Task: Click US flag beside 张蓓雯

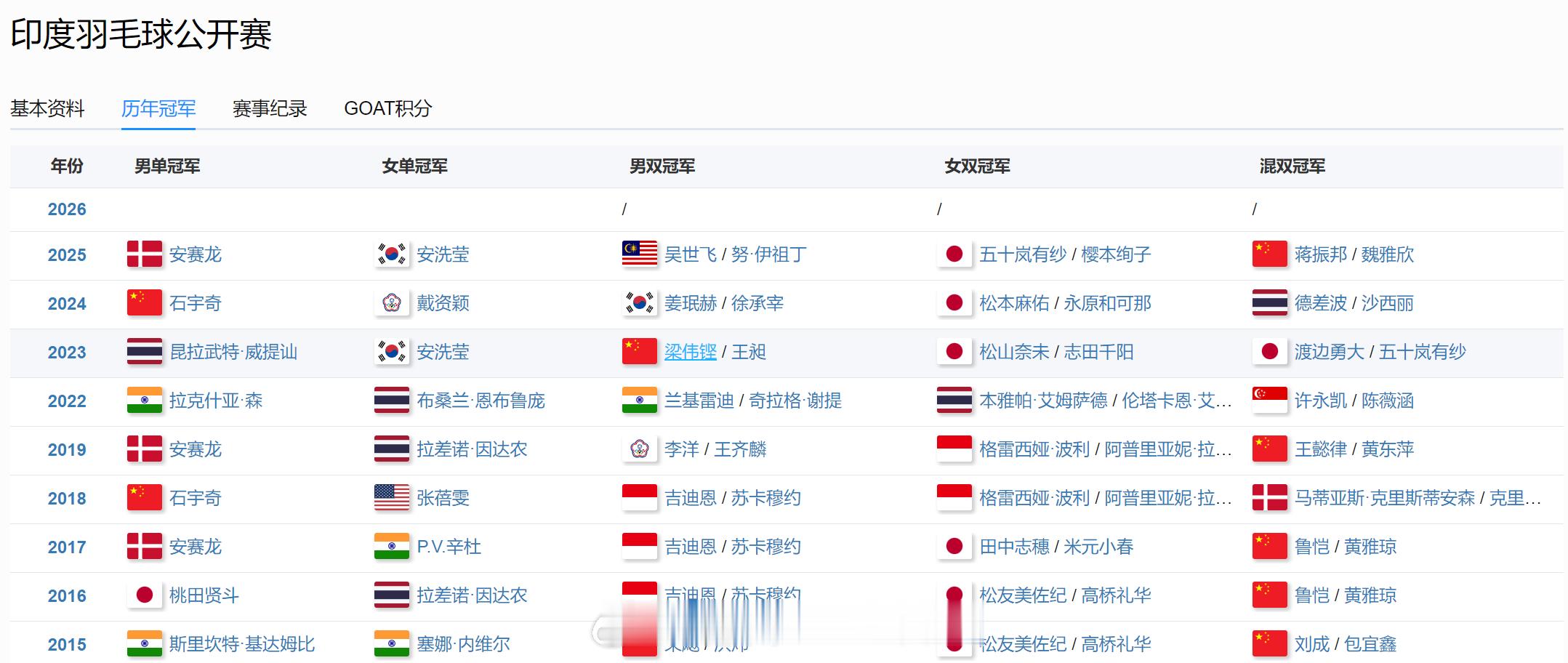Action: point(392,498)
